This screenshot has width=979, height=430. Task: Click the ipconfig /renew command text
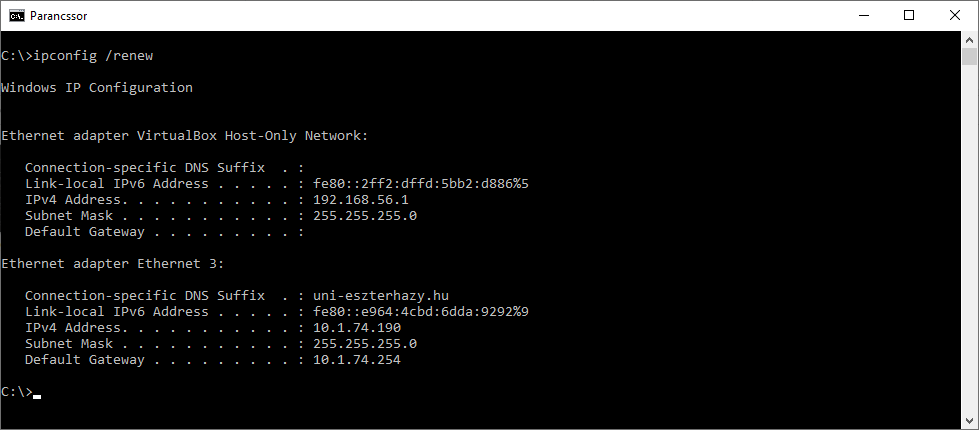point(93,56)
